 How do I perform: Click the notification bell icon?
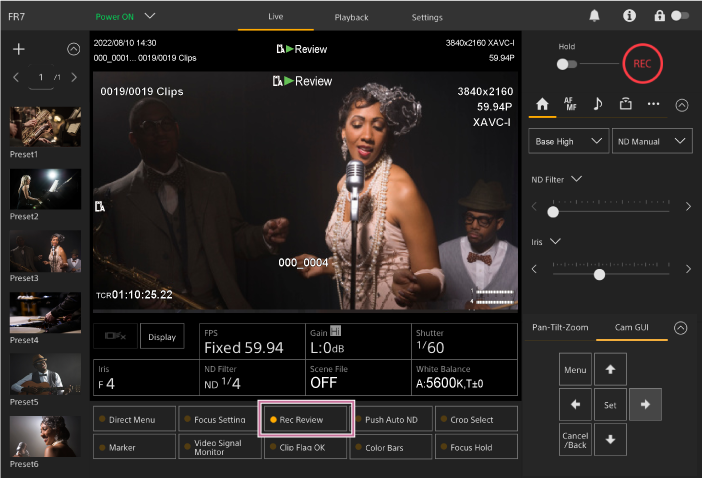pos(594,16)
